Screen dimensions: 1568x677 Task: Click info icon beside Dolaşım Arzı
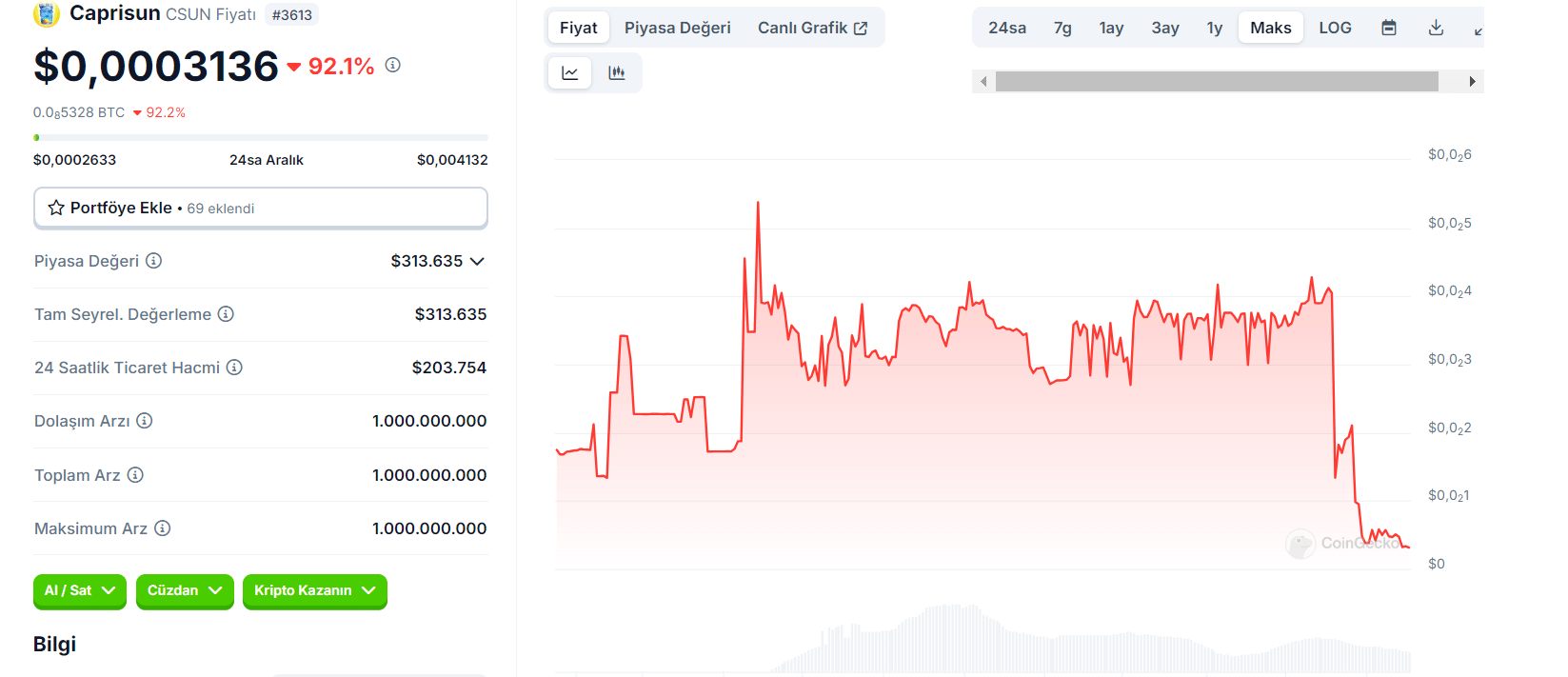pos(145,421)
